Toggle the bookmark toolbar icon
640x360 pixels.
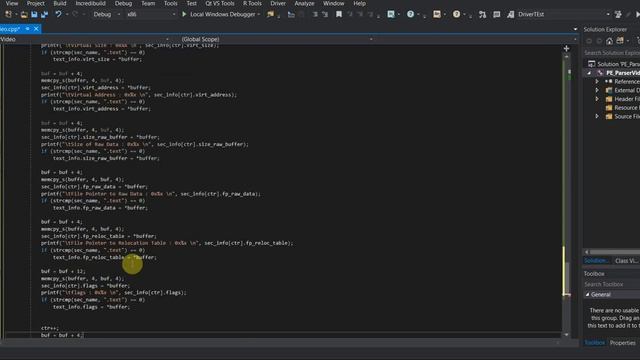(x=339, y=14)
